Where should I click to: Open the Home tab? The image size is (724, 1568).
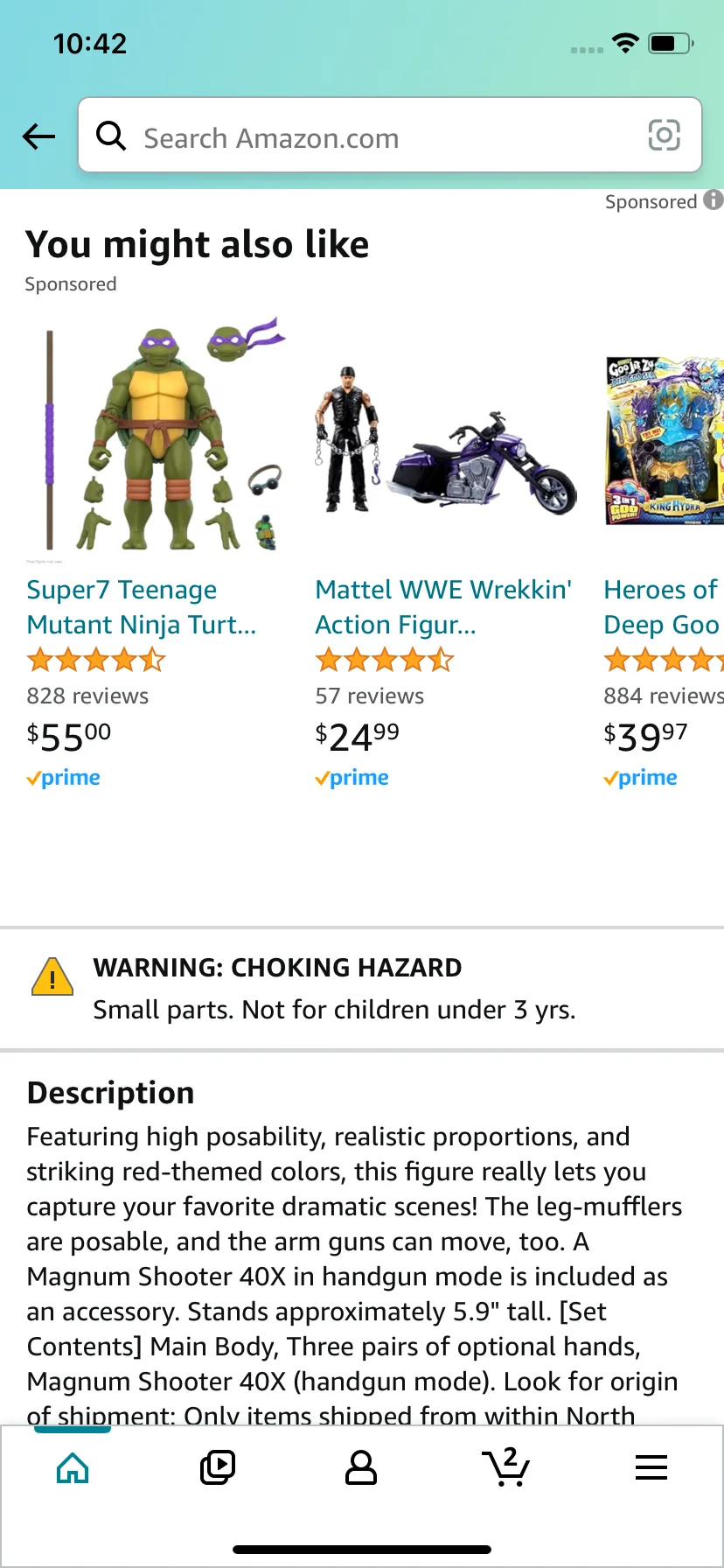pyautogui.click(x=73, y=1467)
